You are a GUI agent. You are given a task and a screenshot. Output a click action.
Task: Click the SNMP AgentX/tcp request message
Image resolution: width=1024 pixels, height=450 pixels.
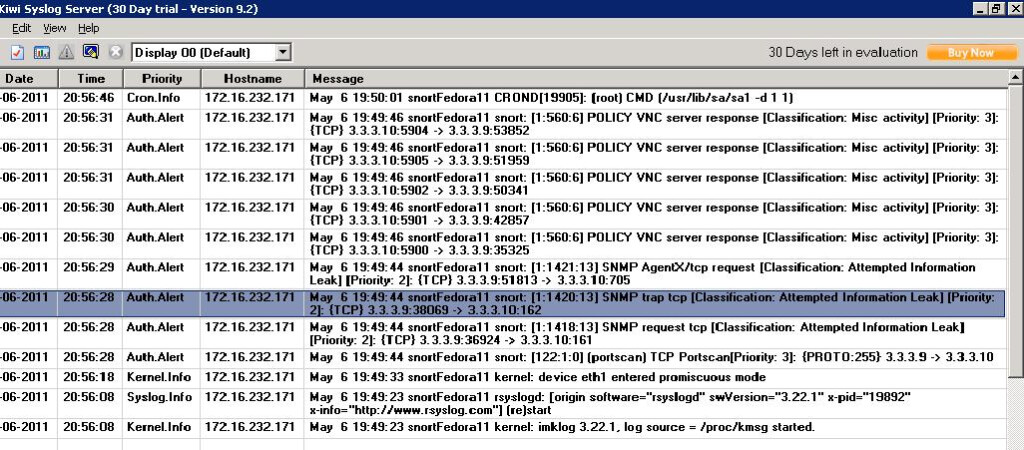point(656,274)
